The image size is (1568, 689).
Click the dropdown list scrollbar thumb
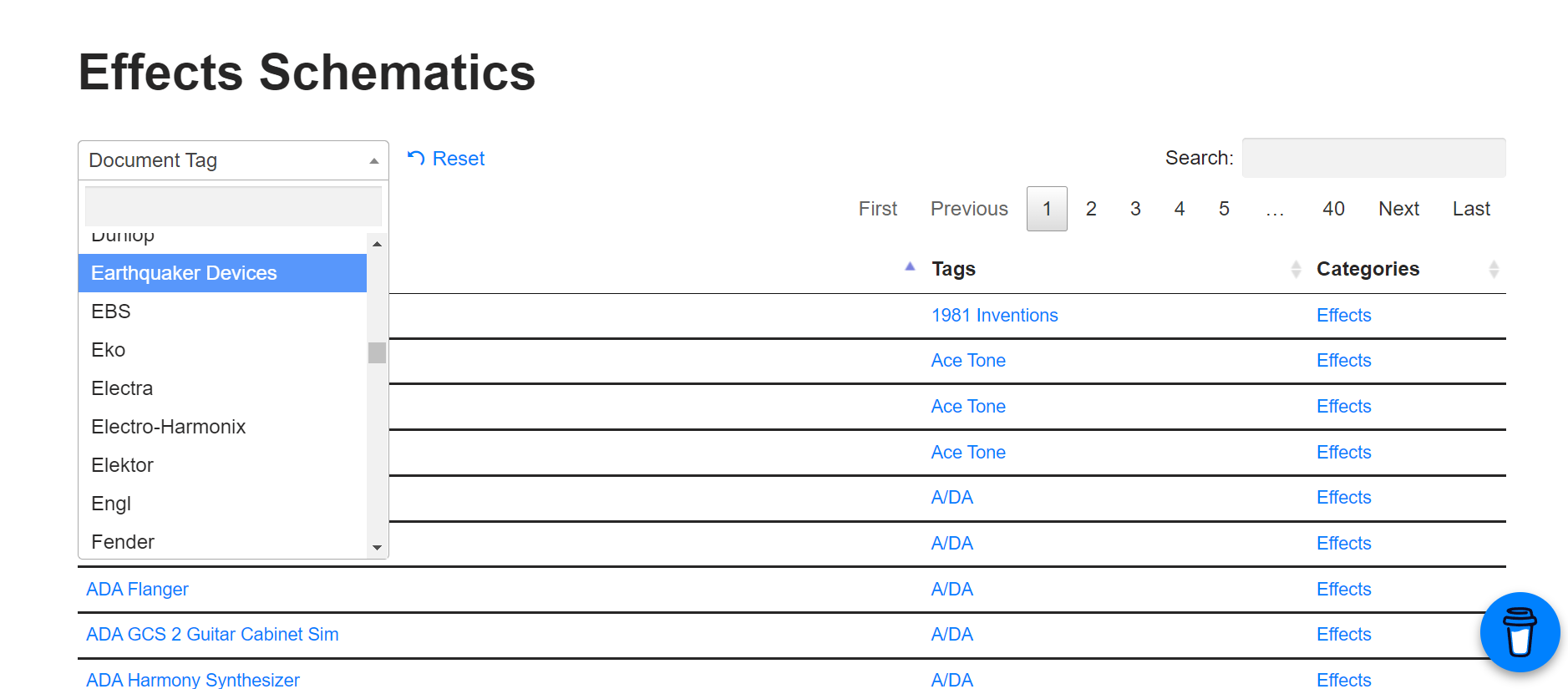click(378, 352)
